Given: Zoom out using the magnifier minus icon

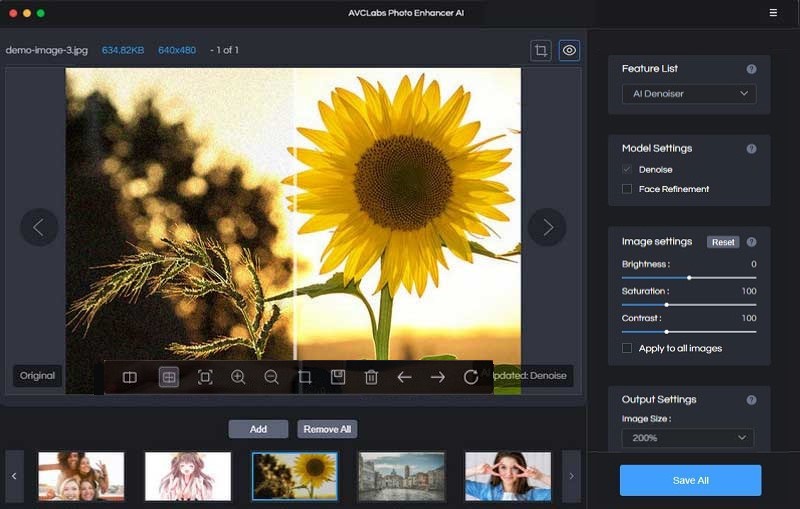Looking at the screenshot, I should point(271,377).
